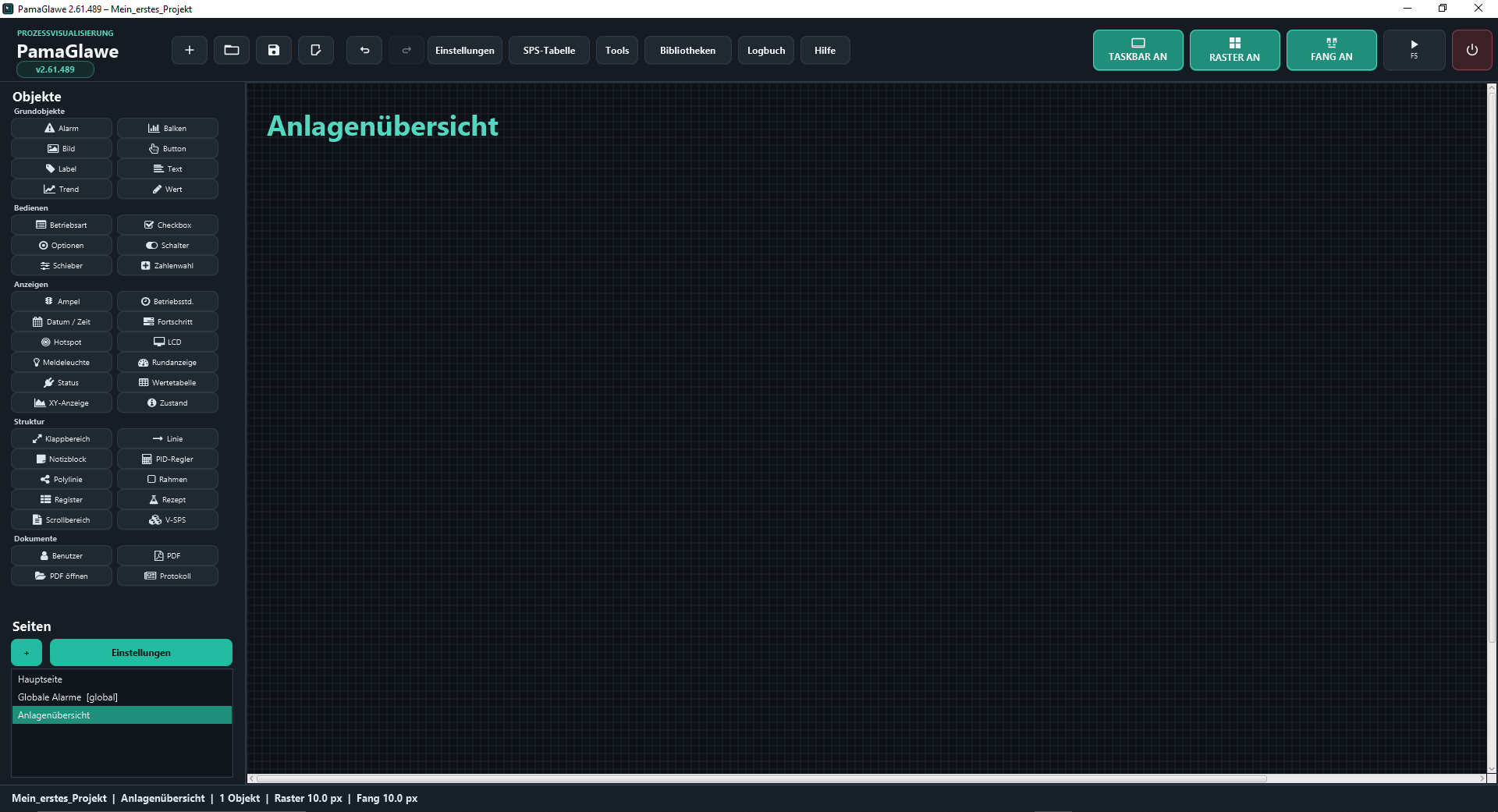1498x812 pixels.
Task: Add an Alarm object
Action: 62,128
